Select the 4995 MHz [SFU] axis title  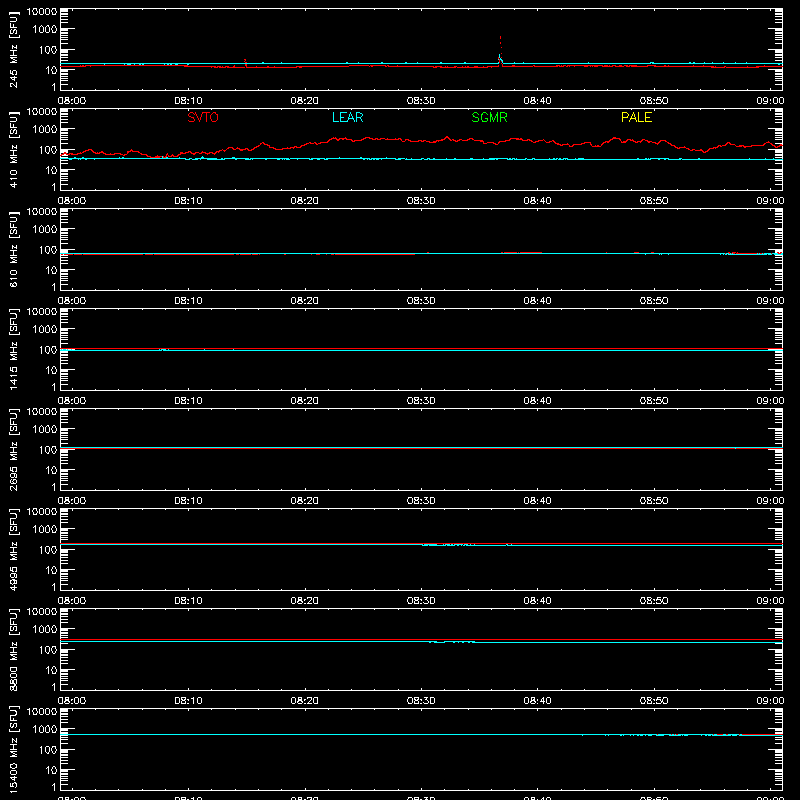coord(14,549)
